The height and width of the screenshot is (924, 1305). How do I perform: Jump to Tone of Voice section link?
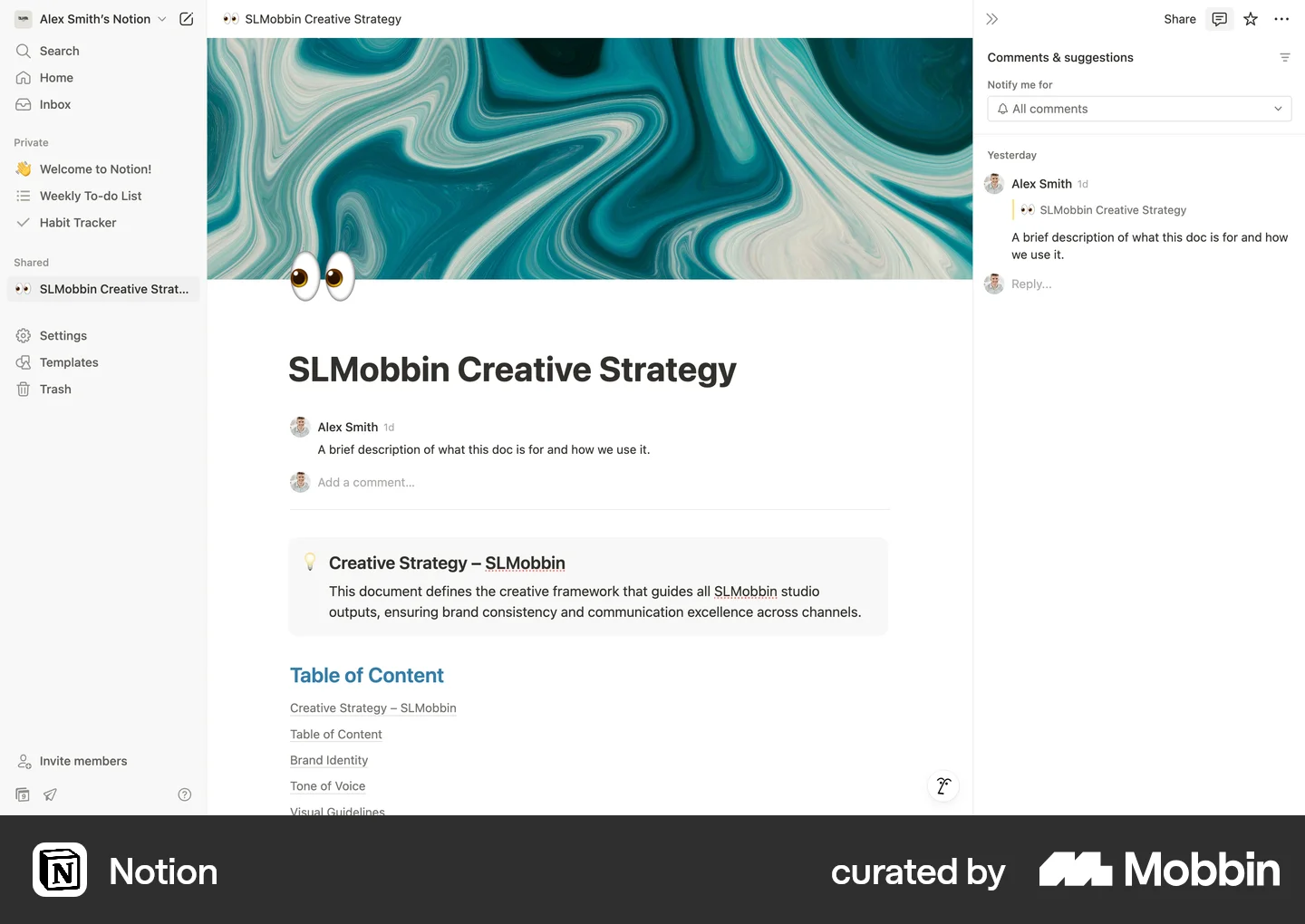(x=328, y=786)
